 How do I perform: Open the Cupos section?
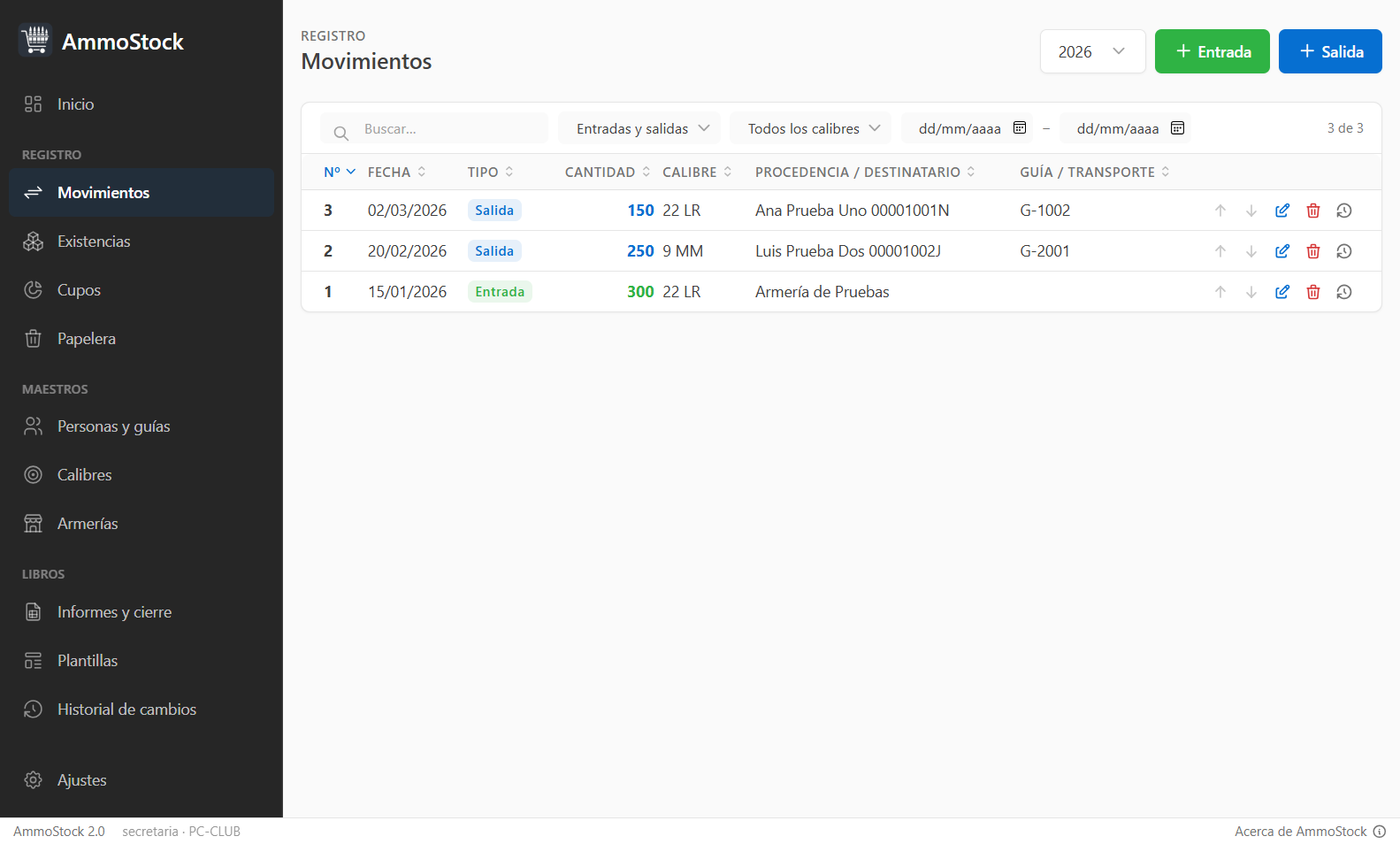coord(142,290)
